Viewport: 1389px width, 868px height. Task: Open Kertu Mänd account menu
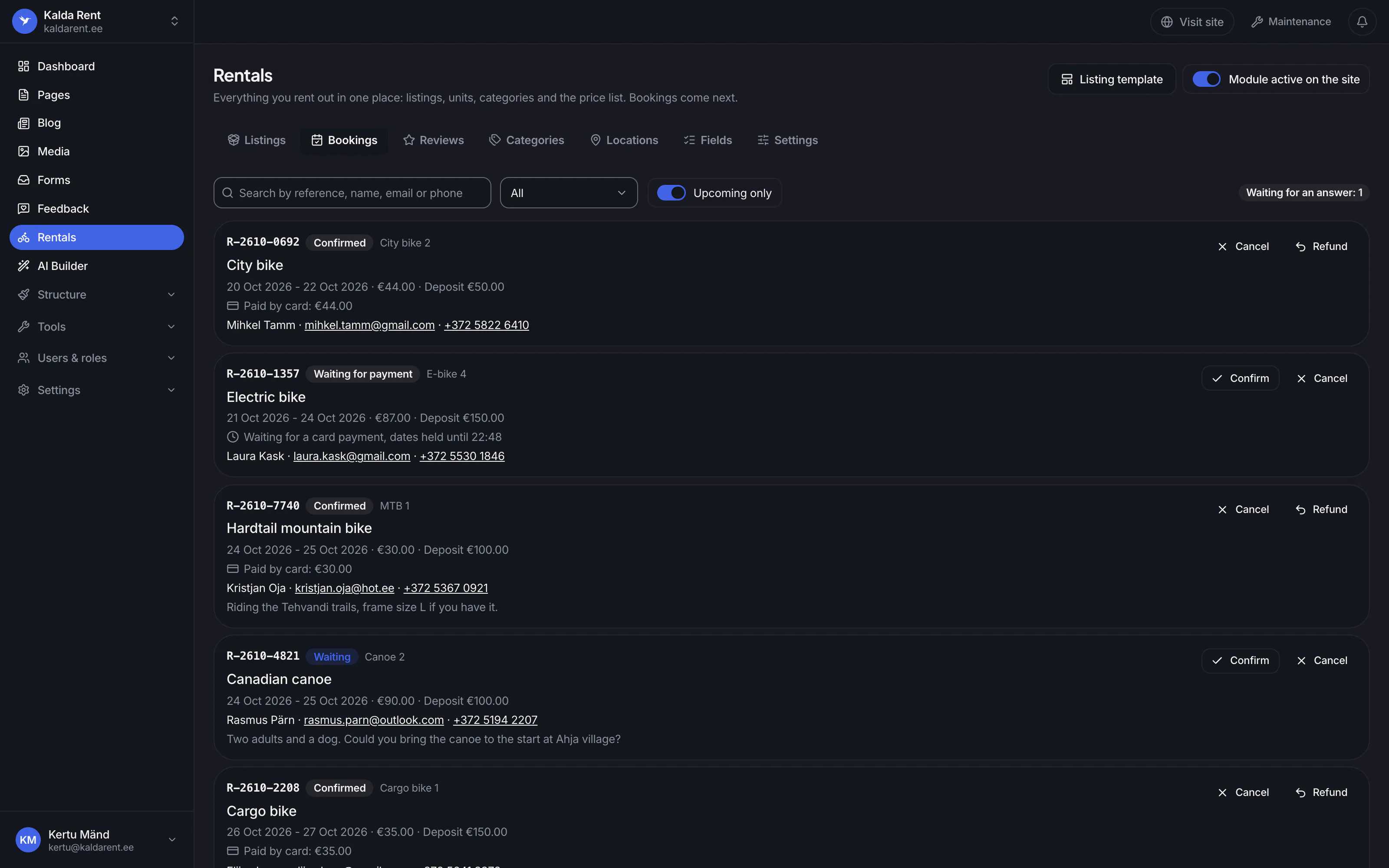96,840
